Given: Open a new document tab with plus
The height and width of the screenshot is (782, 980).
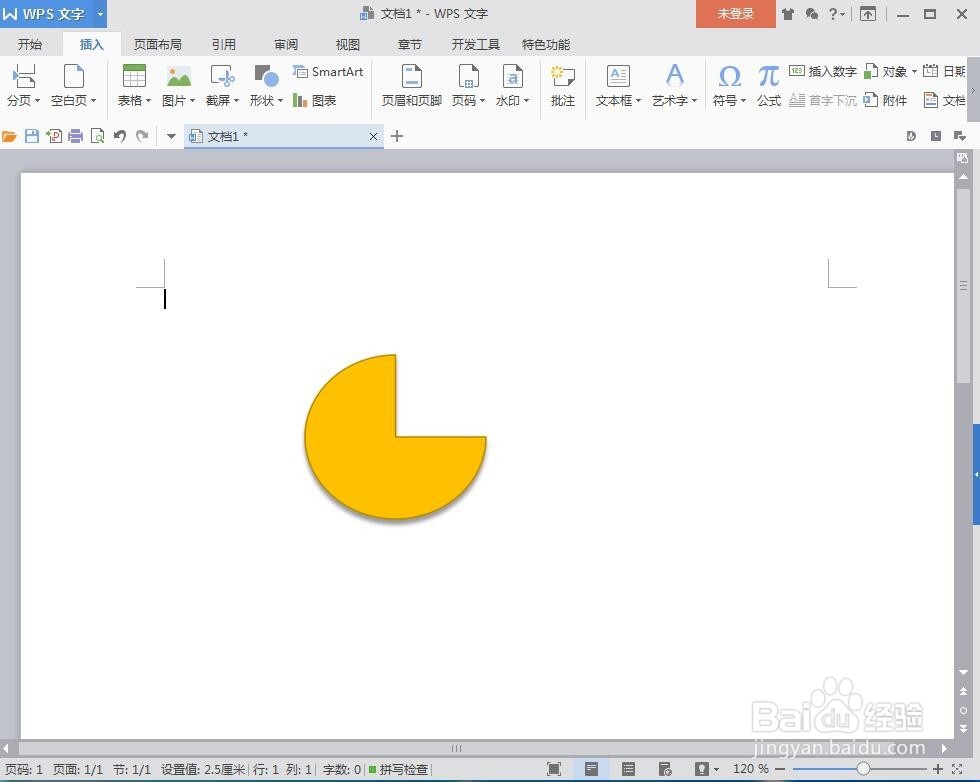Looking at the screenshot, I should 397,136.
